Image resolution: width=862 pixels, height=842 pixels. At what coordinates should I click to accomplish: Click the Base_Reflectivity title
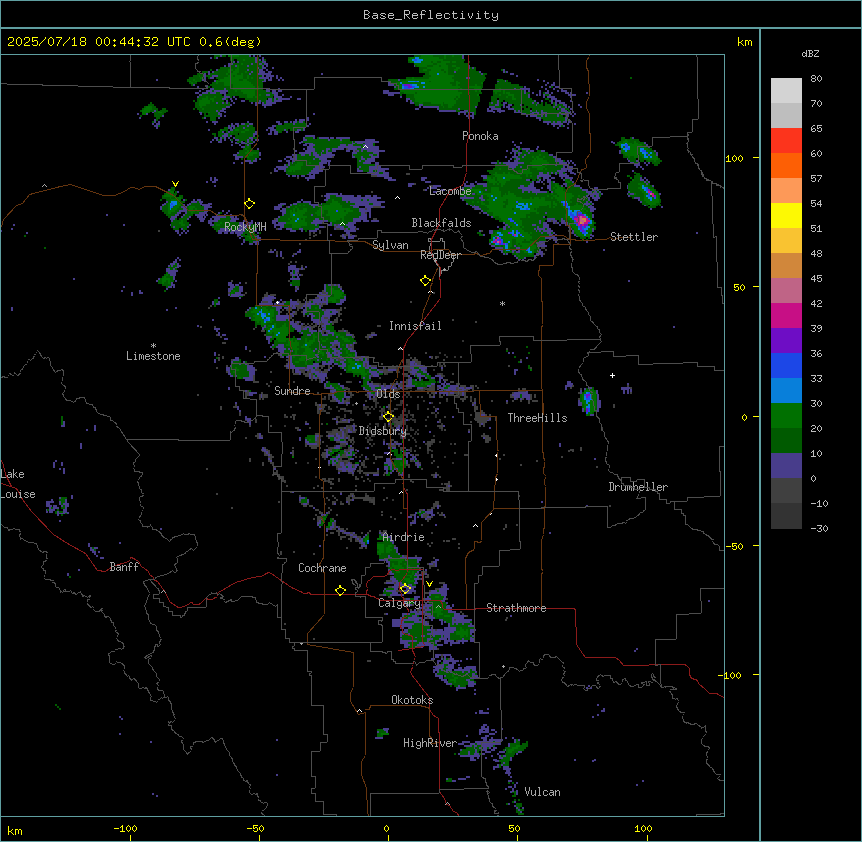tap(431, 15)
